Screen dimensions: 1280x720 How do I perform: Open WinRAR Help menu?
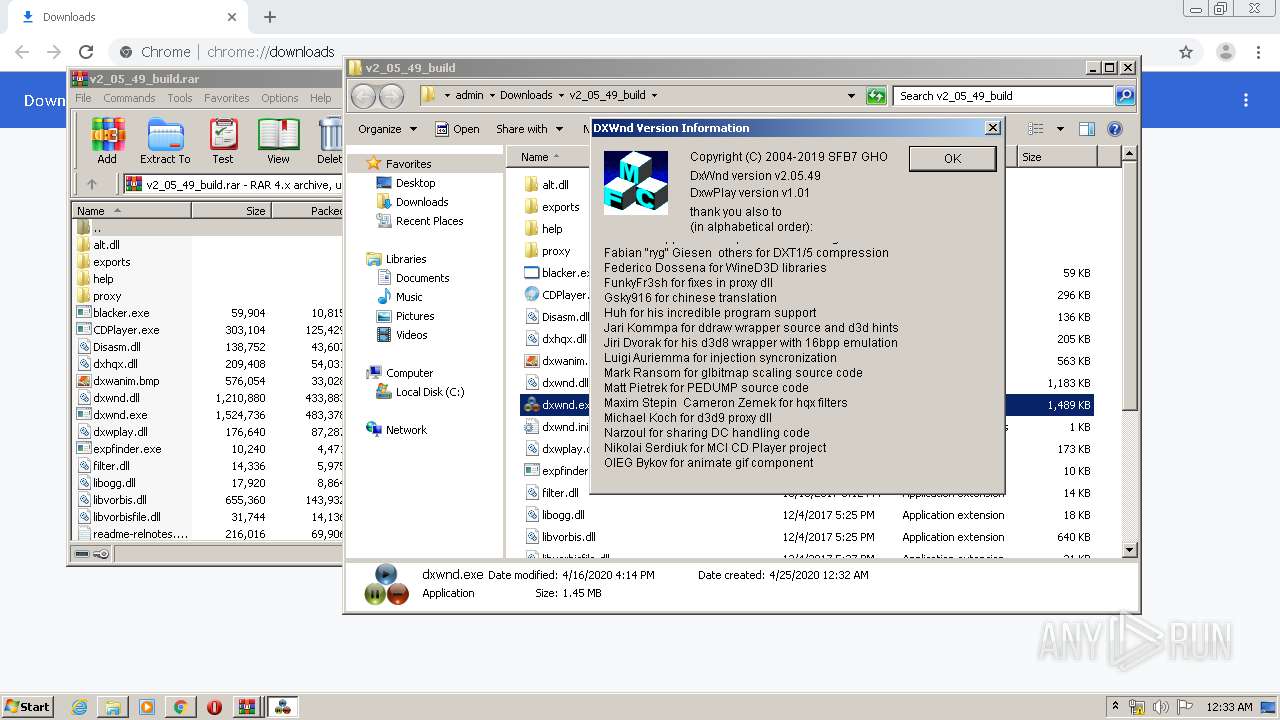320,98
